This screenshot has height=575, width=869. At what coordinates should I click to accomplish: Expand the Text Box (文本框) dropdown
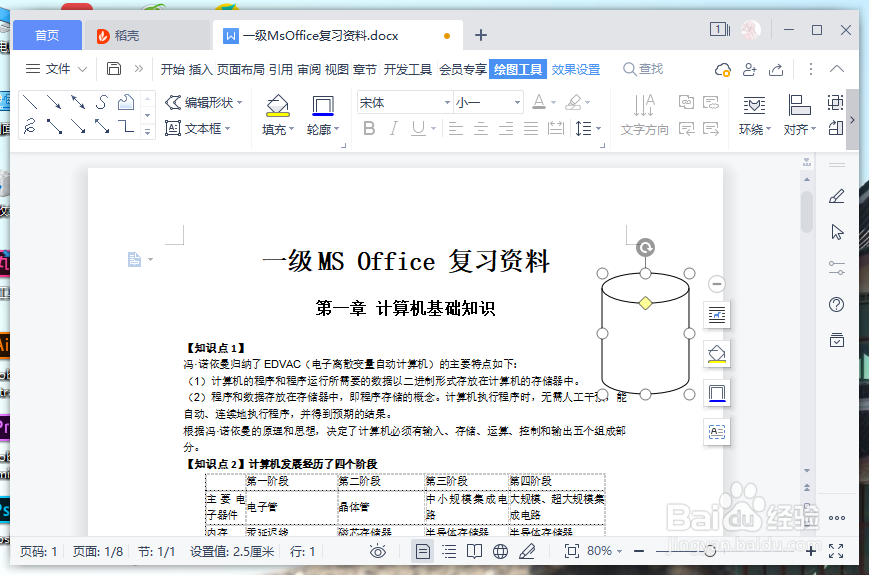[227, 129]
